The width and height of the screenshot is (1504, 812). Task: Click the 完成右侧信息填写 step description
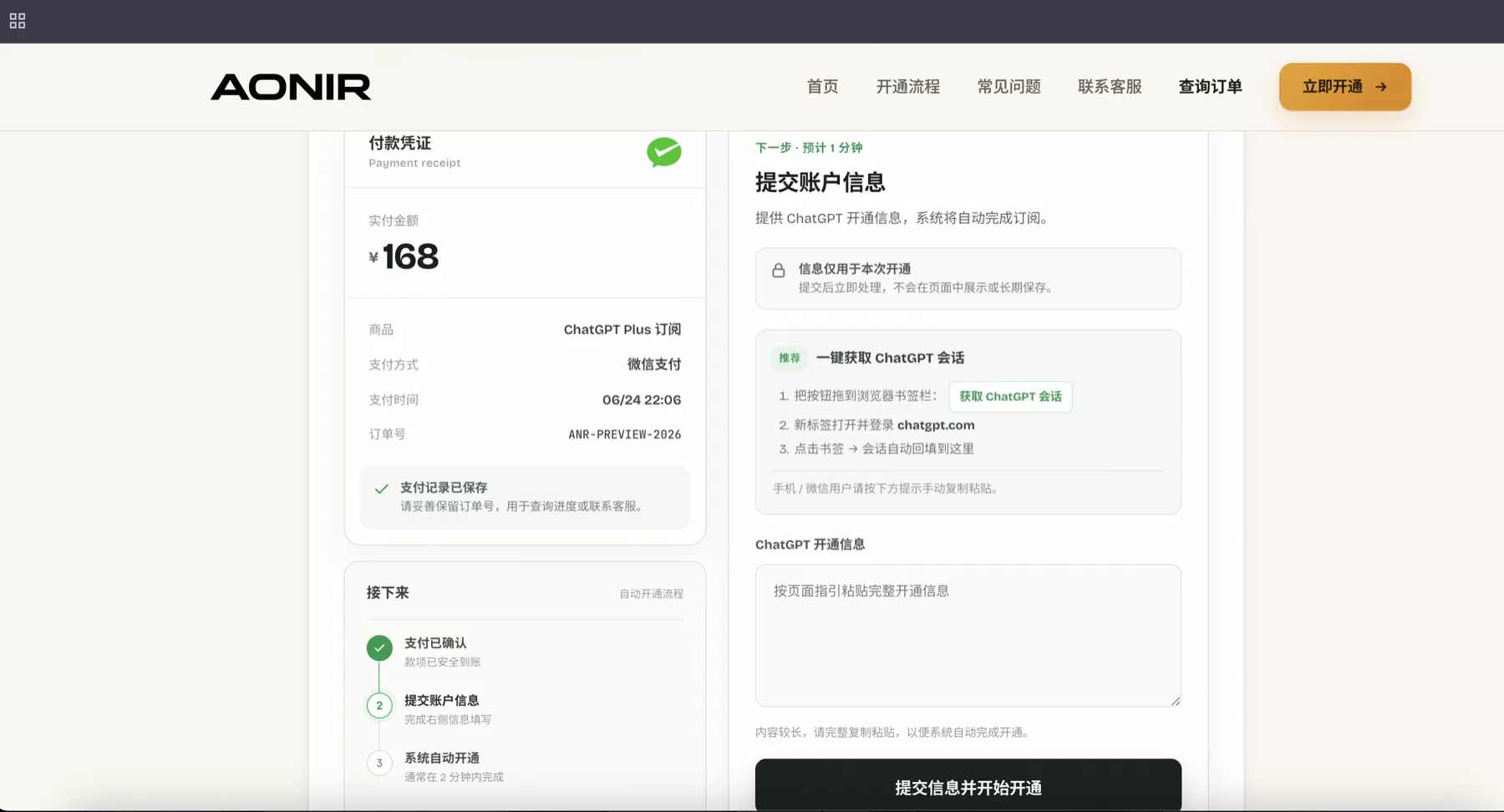click(x=448, y=720)
